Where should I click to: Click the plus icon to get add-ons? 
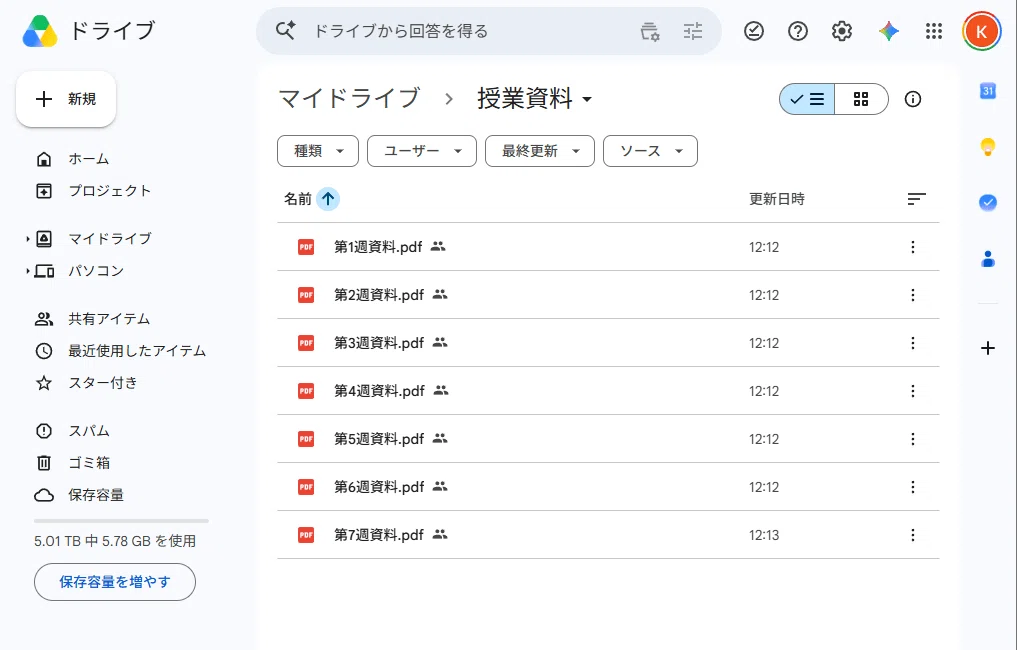coord(988,348)
